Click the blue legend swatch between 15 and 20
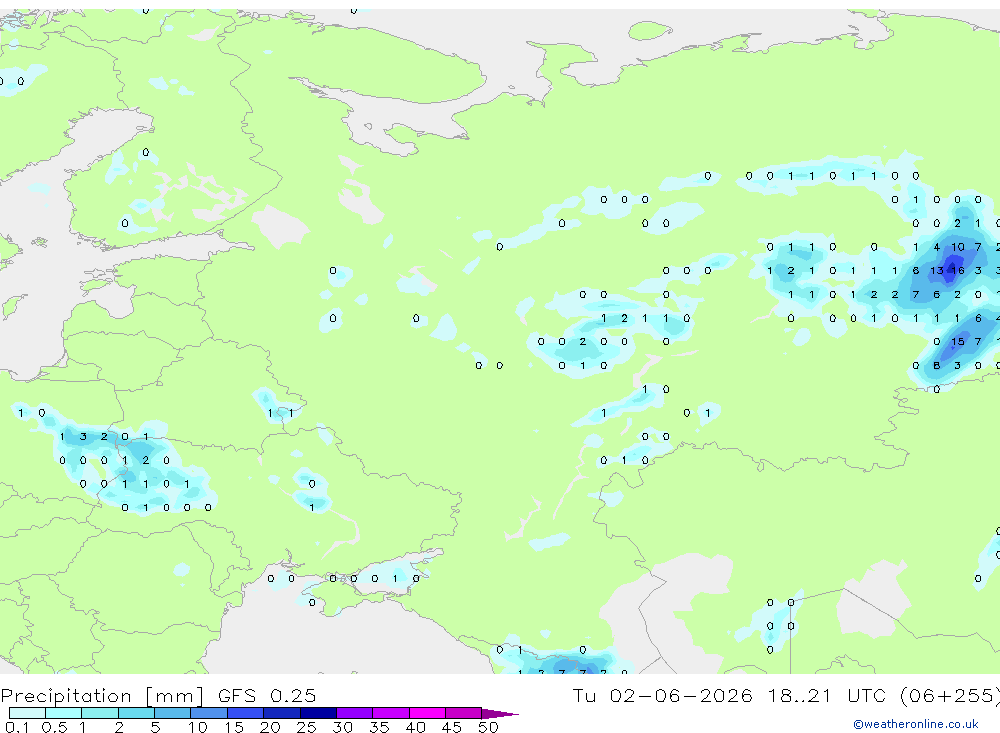Screen dimensions: 1000x733 246,713
